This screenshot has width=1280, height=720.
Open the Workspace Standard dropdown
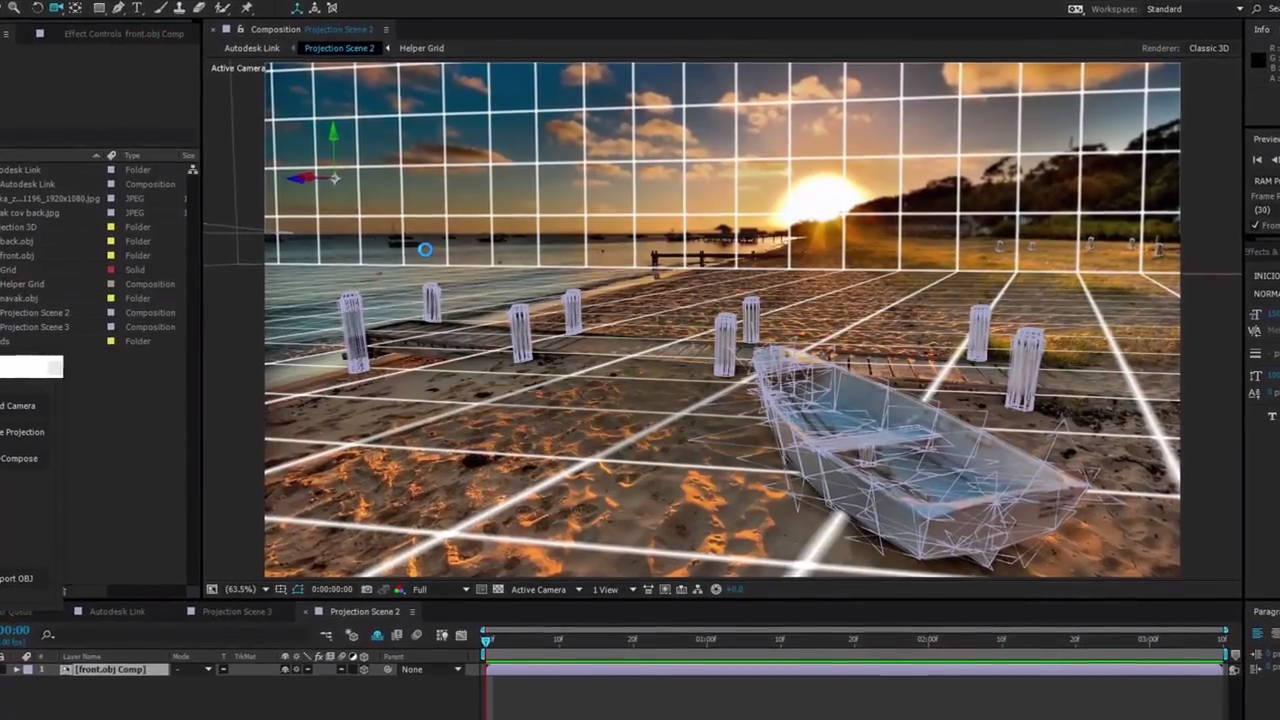(1195, 9)
